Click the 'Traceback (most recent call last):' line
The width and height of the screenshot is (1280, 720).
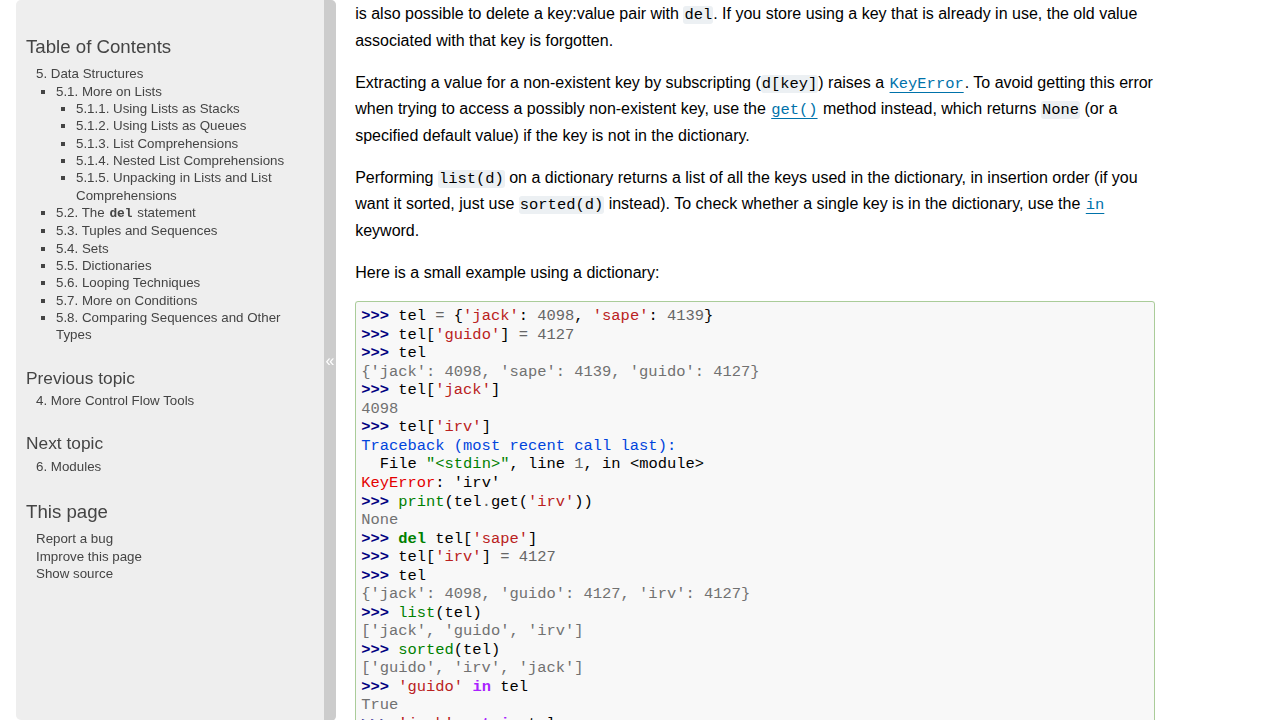click(518, 446)
